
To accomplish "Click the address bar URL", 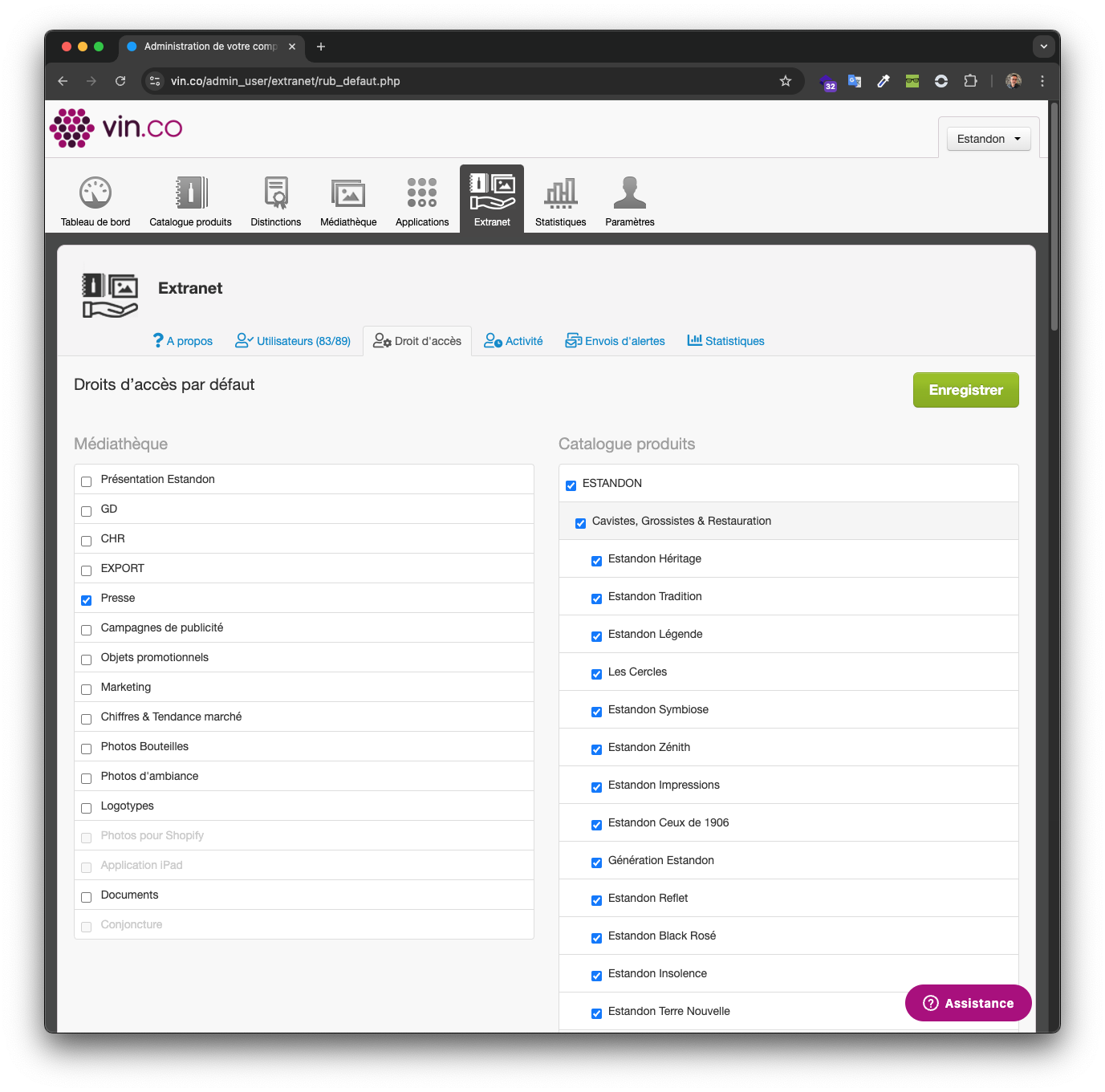I will 286,81.
